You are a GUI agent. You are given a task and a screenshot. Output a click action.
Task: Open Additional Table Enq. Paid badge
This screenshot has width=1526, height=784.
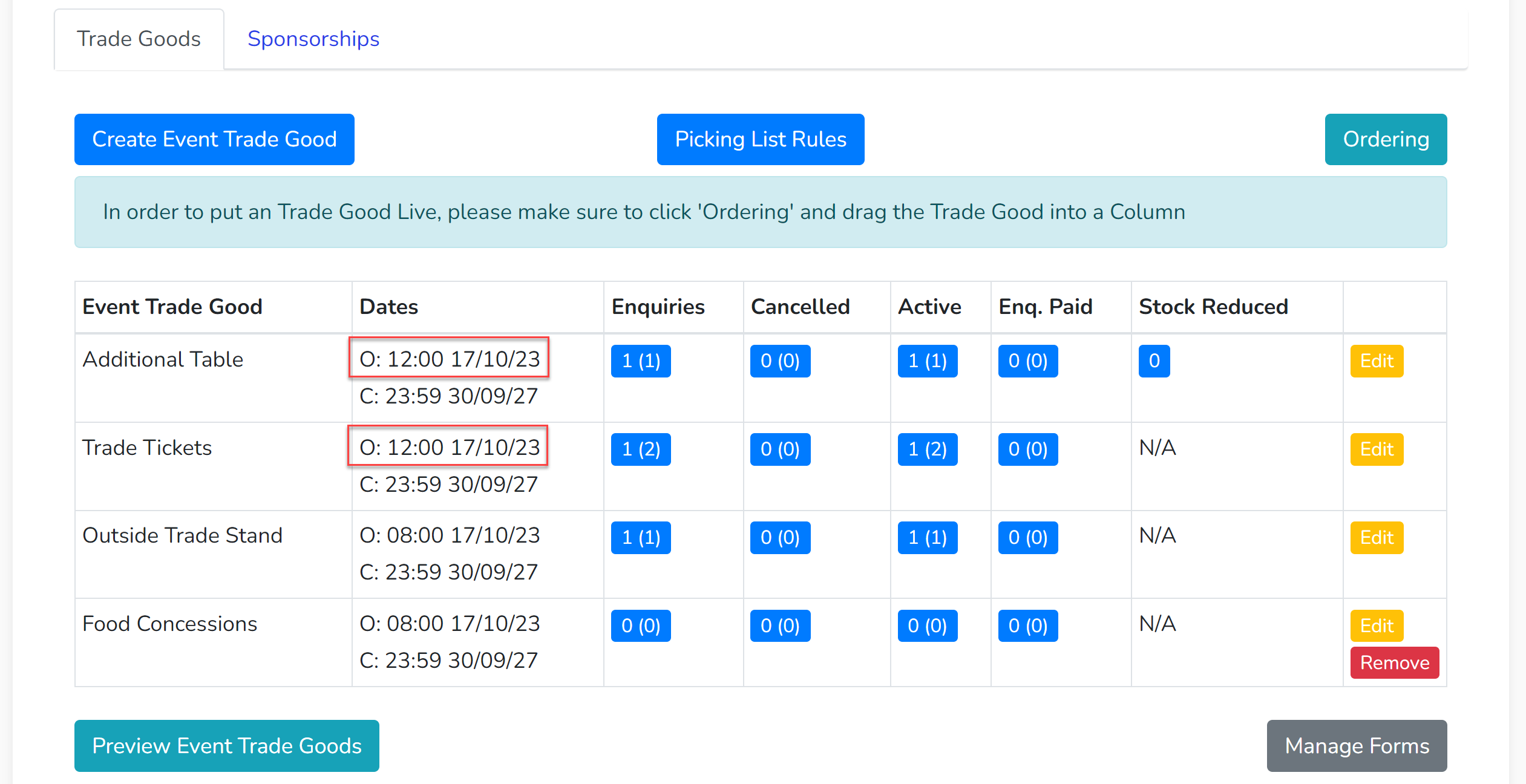1028,361
